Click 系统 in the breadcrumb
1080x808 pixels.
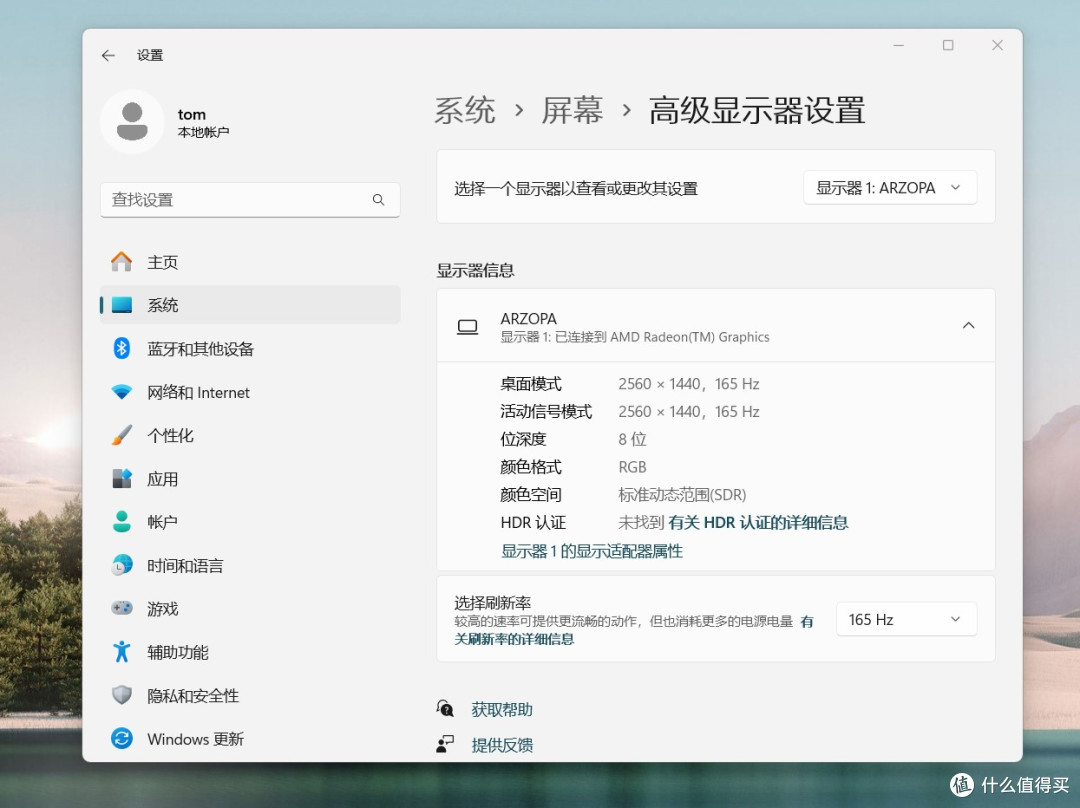465,110
